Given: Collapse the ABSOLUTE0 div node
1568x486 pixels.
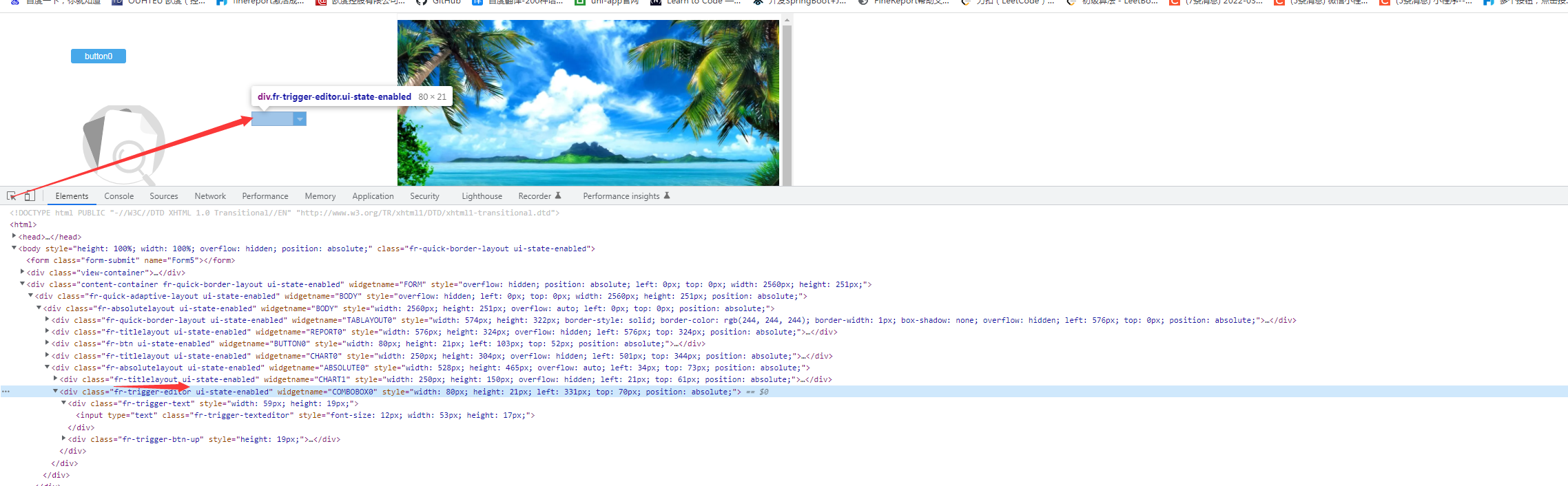Looking at the screenshot, I should pyautogui.click(x=47, y=368).
